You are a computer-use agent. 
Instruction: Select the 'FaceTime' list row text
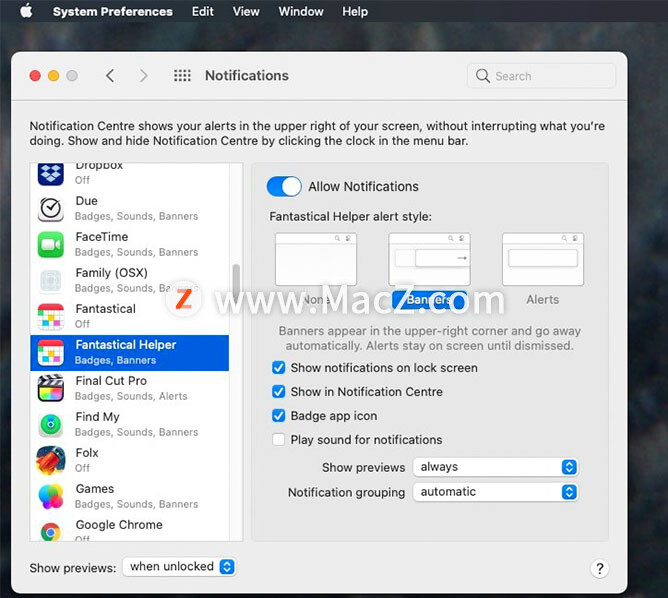(102, 237)
